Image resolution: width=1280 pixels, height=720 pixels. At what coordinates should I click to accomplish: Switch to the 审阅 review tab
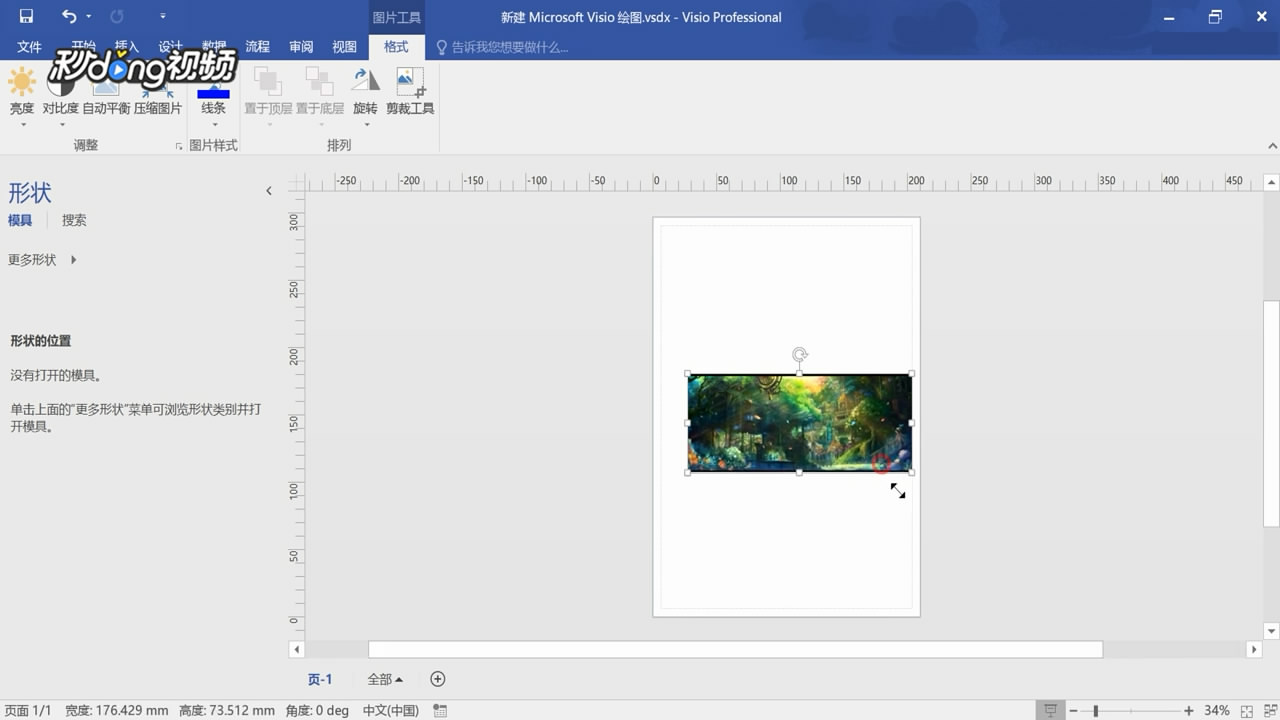click(x=301, y=47)
